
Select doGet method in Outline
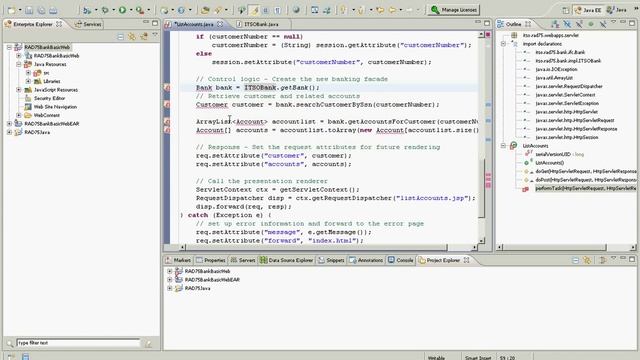point(586,171)
